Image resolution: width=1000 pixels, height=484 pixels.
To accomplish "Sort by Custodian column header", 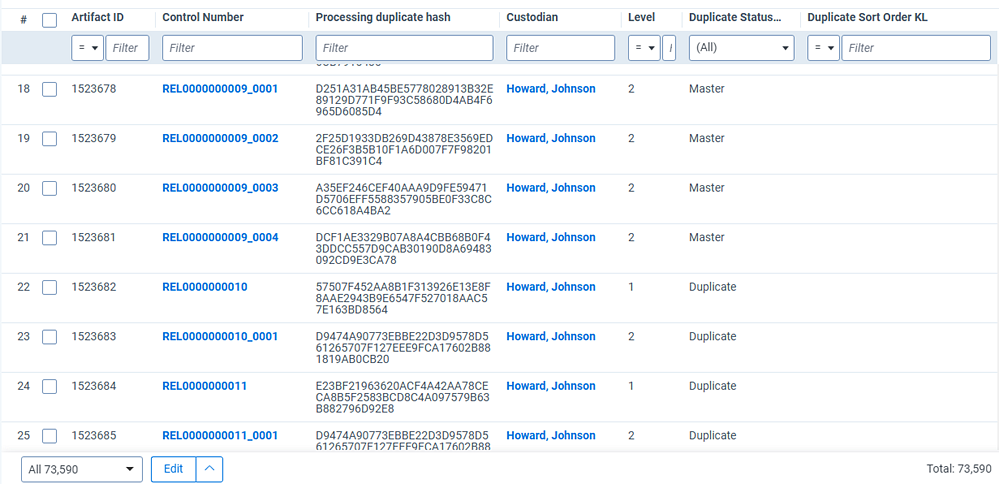I will coord(533,18).
